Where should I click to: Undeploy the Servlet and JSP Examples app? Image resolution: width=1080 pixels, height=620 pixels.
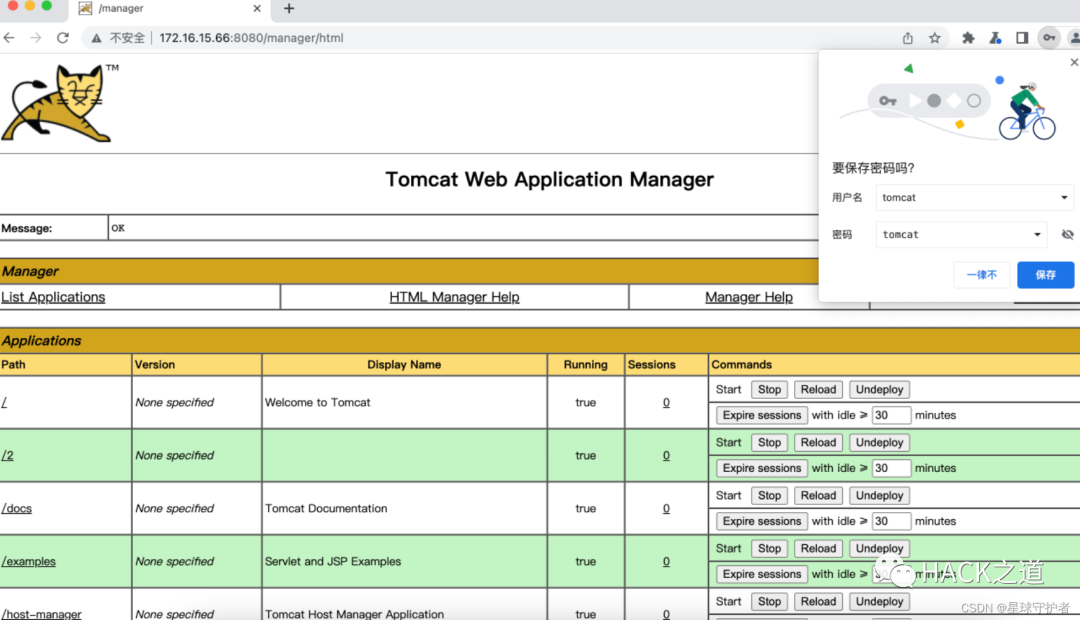(x=880, y=548)
